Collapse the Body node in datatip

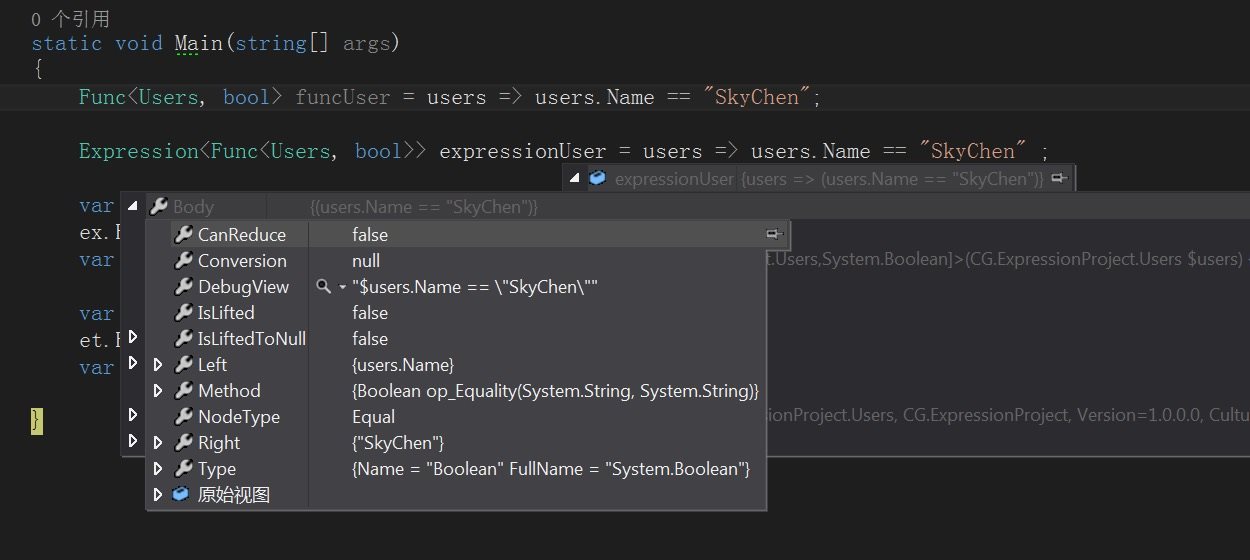click(x=133, y=207)
